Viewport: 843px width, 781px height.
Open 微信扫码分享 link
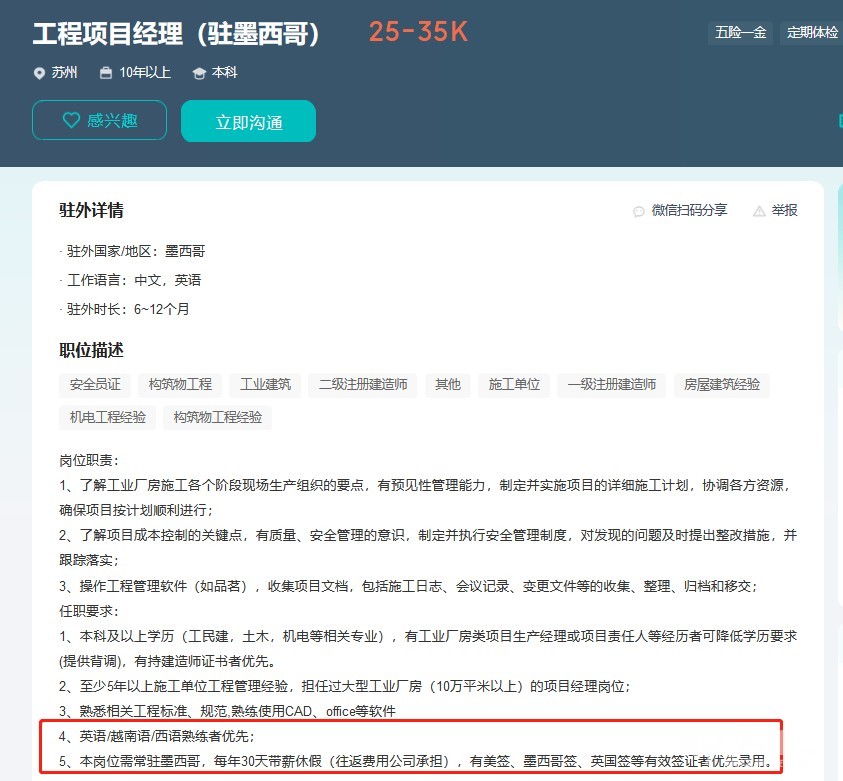(x=689, y=210)
